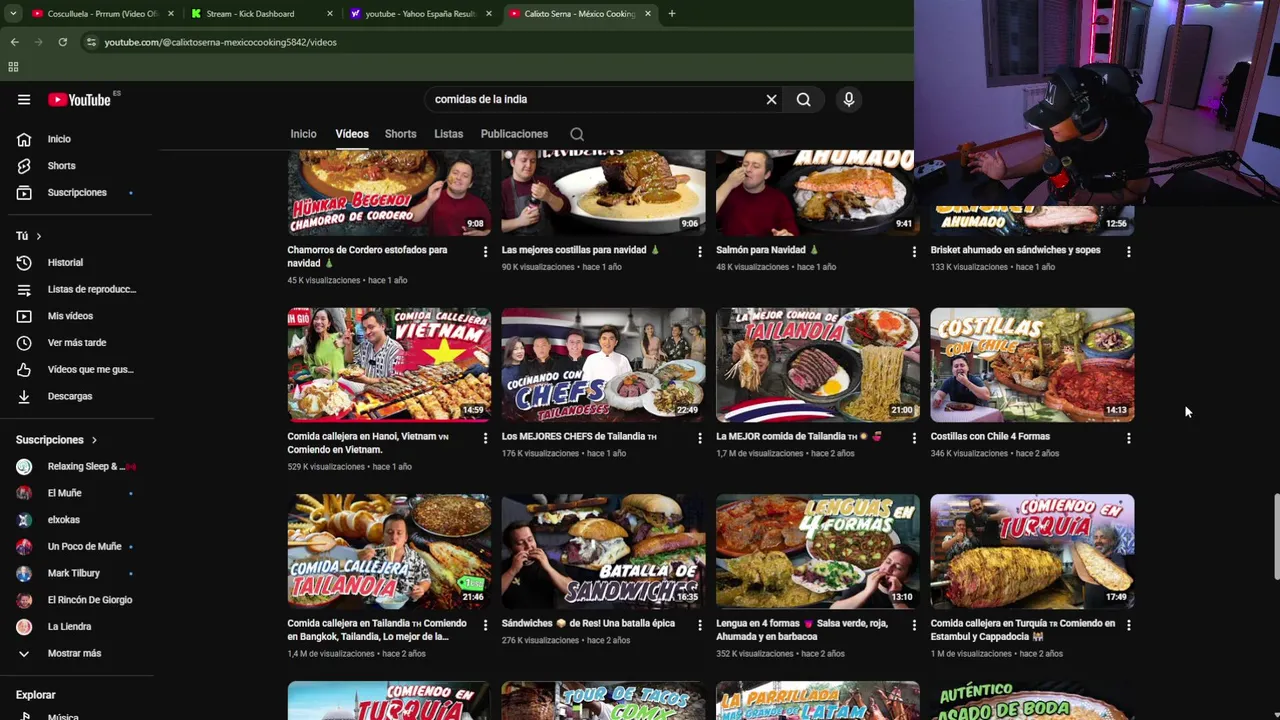This screenshot has width=1280, height=720.
Task: Open browser apps grid icon in bookmarks bar
Action: [x=13, y=67]
